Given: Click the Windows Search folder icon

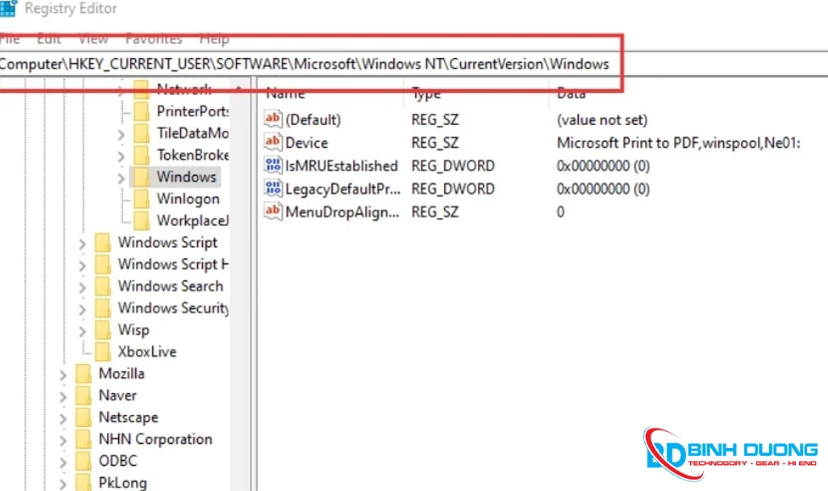Looking at the screenshot, I should tap(102, 286).
